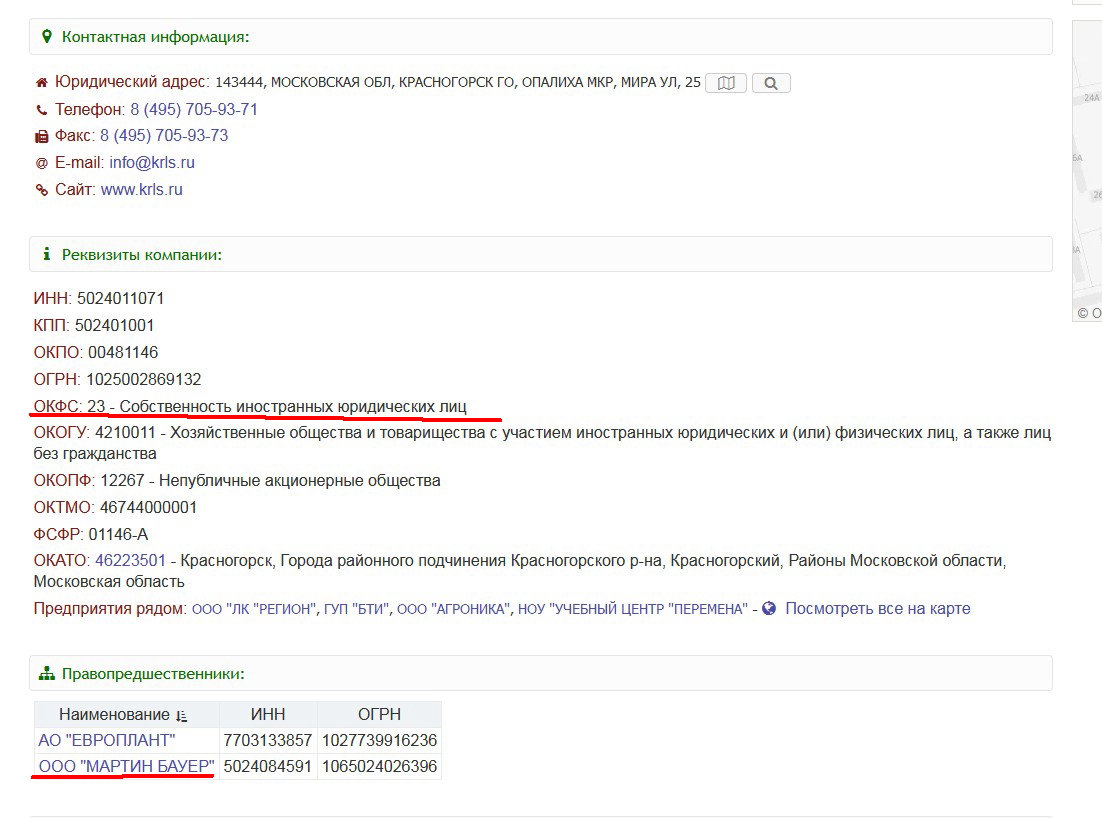
Task: Click ОКФС line about foreign legal entities ownership
Action: click(250, 406)
